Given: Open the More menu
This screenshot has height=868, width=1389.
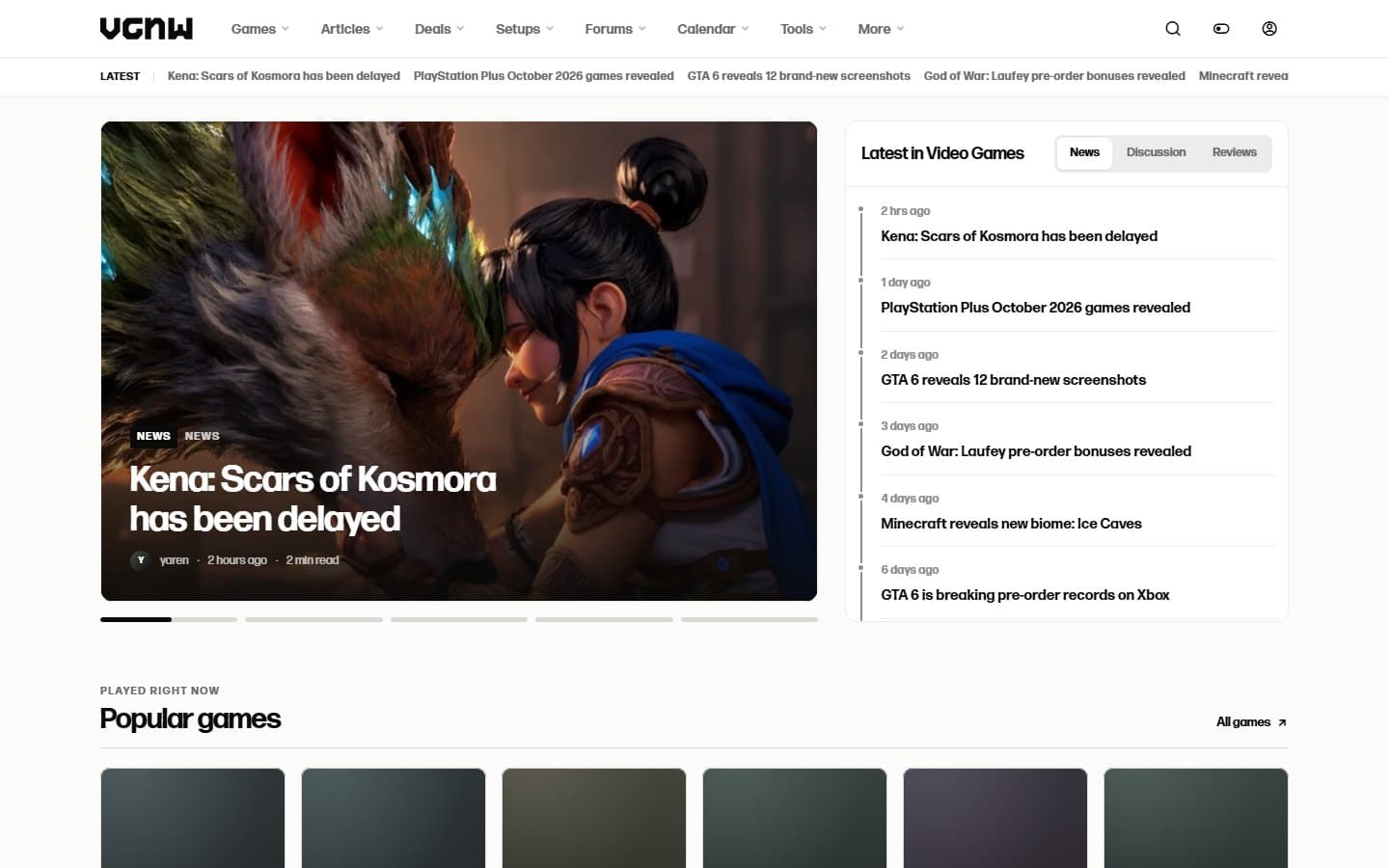Looking at the screenshot, I should (x=881, y=29).
